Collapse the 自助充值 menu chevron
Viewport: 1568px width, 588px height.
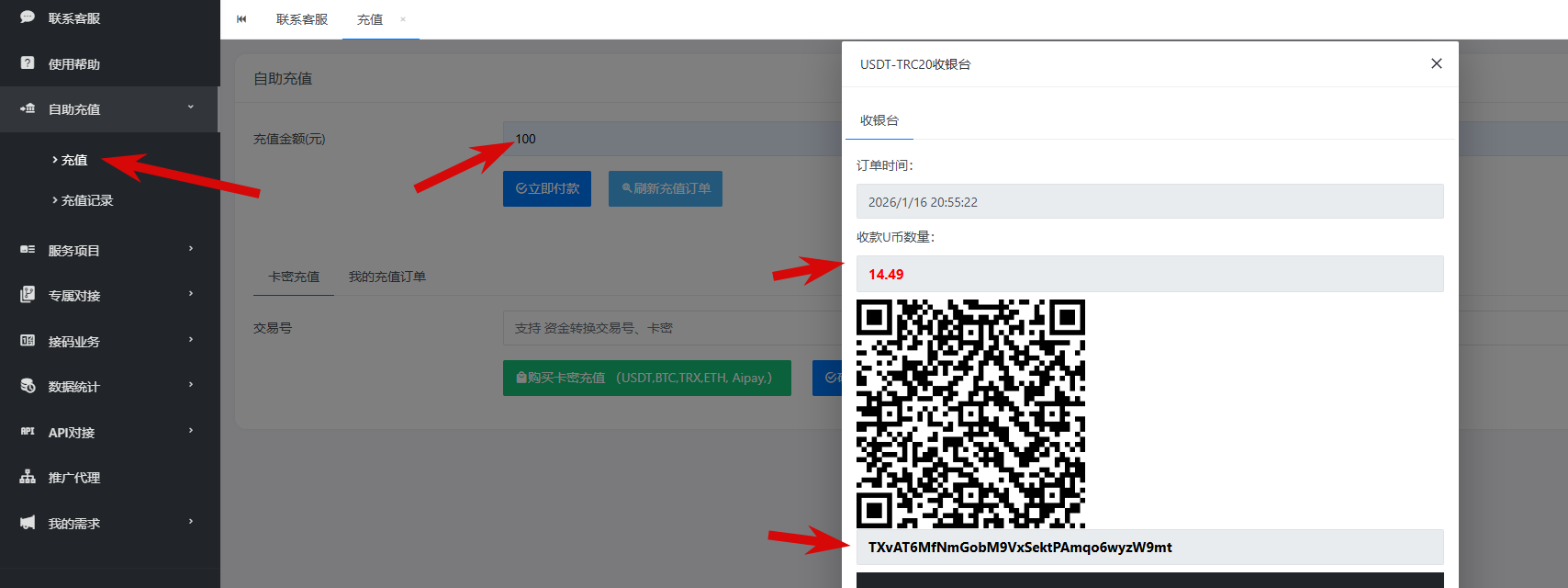[x=191, y=107]
